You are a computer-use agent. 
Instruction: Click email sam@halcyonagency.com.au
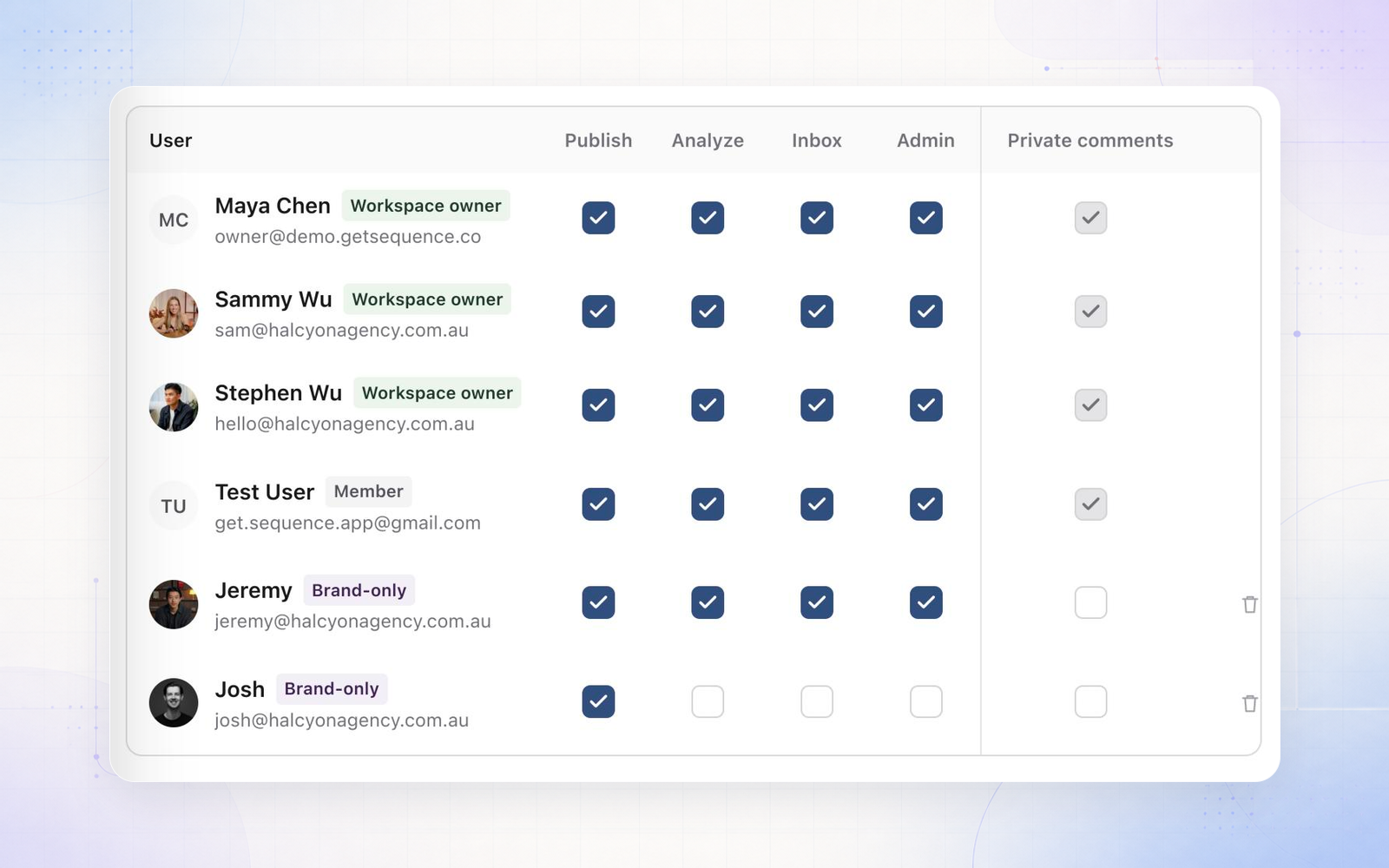point(341,331)
